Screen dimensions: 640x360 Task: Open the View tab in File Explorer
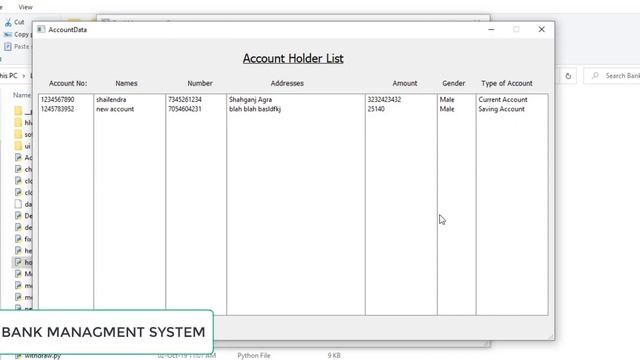[25, 7]
